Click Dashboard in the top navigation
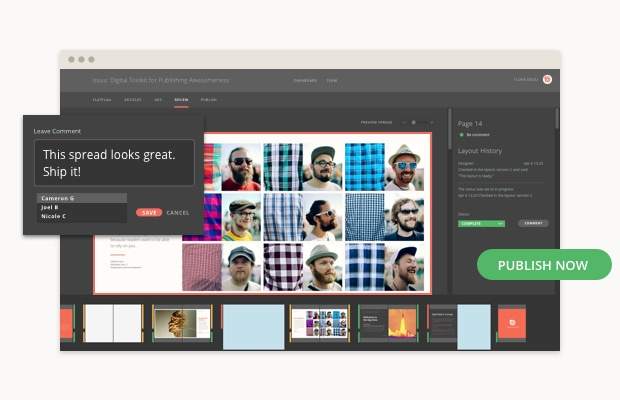This screenshot has width=620, height=400. pyautogui.click(x=304, y=79)
